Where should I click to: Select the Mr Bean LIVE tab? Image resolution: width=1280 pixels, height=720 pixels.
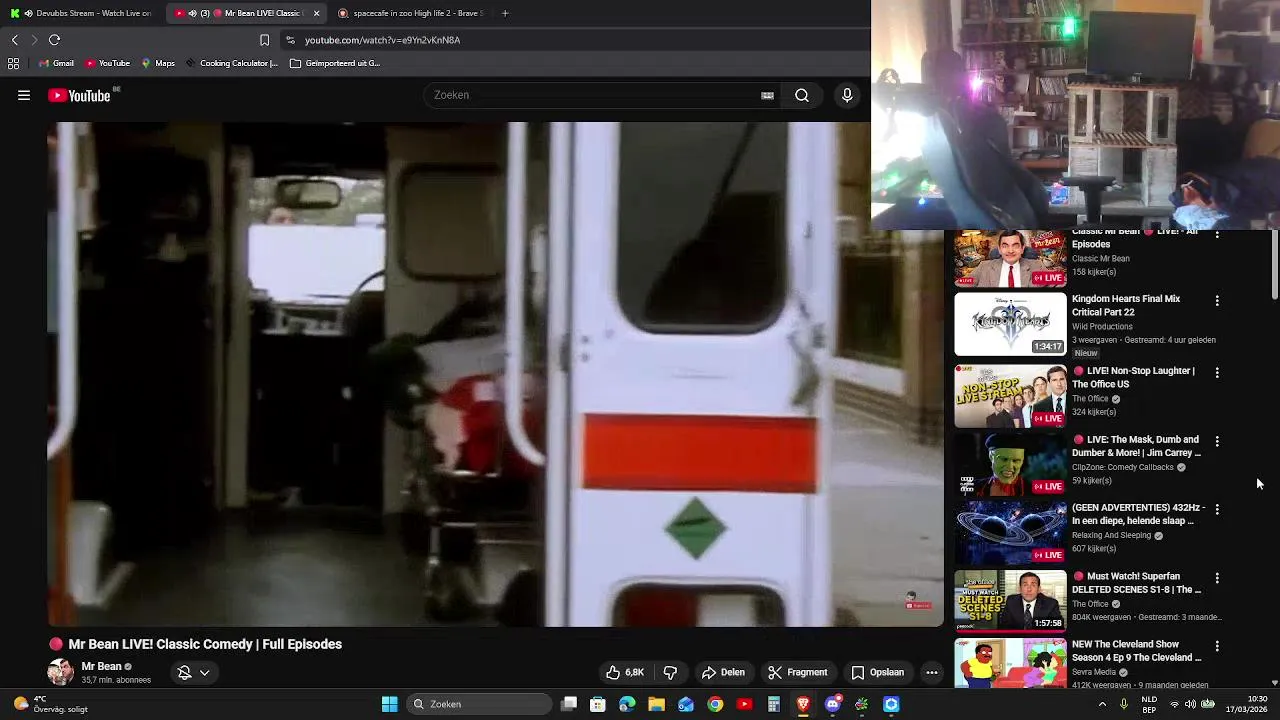coord(247,13)
